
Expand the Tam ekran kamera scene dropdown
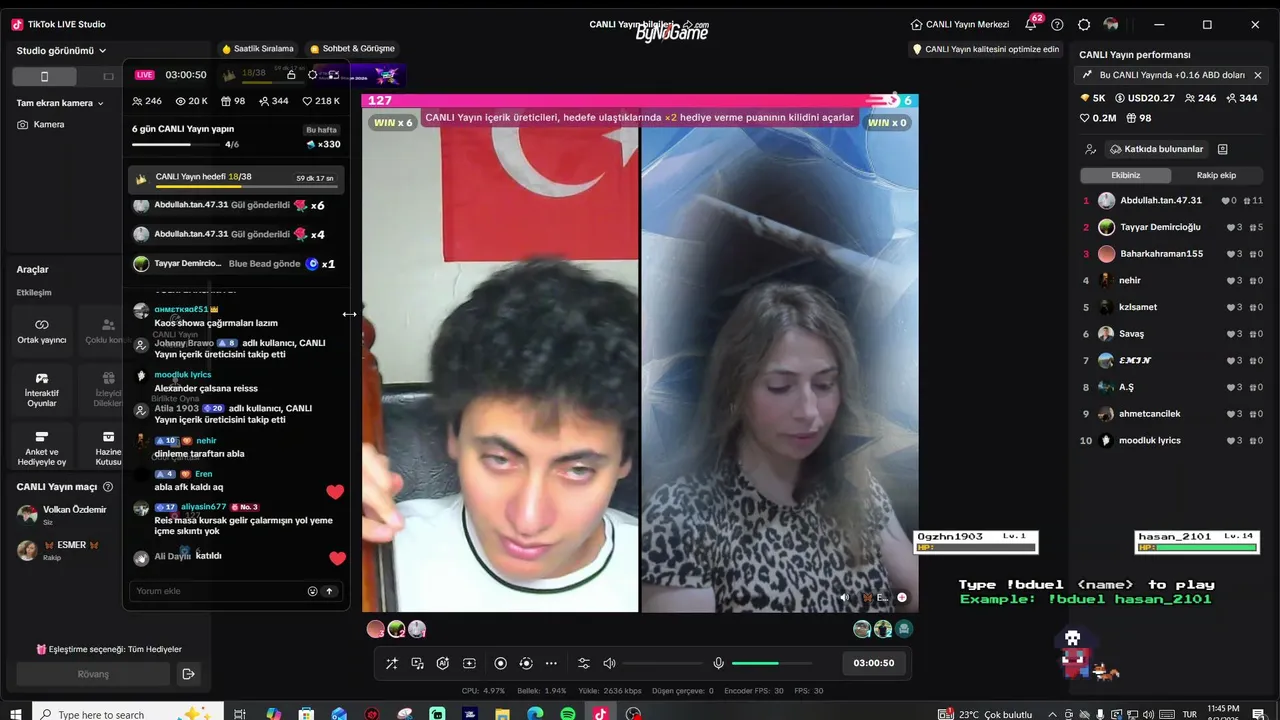tap(60, 103)
